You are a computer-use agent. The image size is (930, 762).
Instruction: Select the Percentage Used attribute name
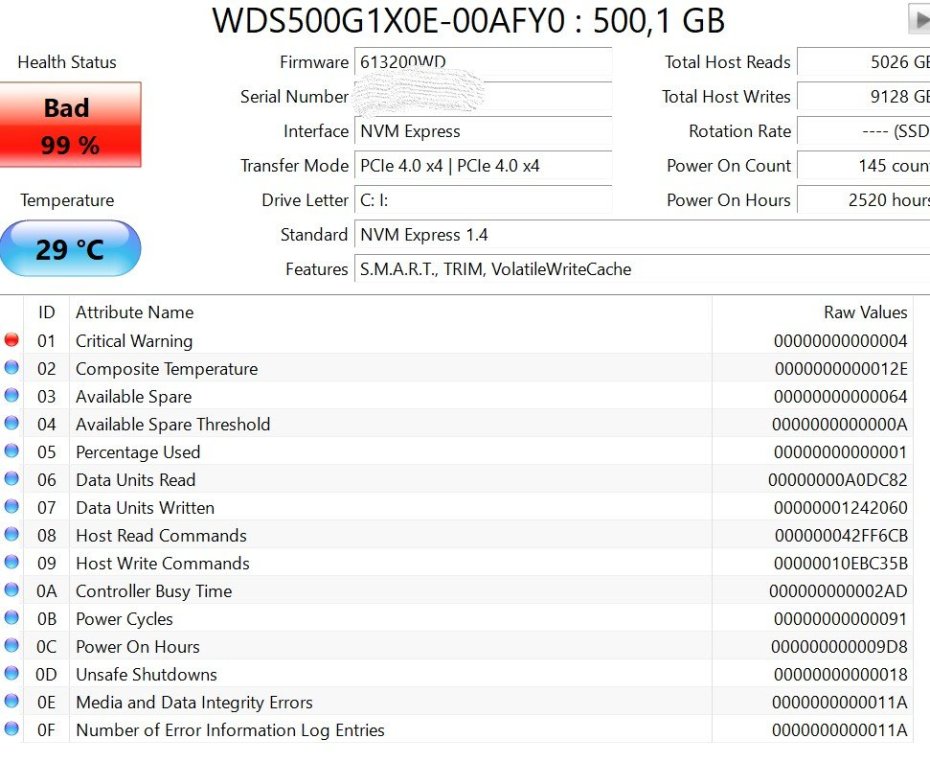coord(138,452)
